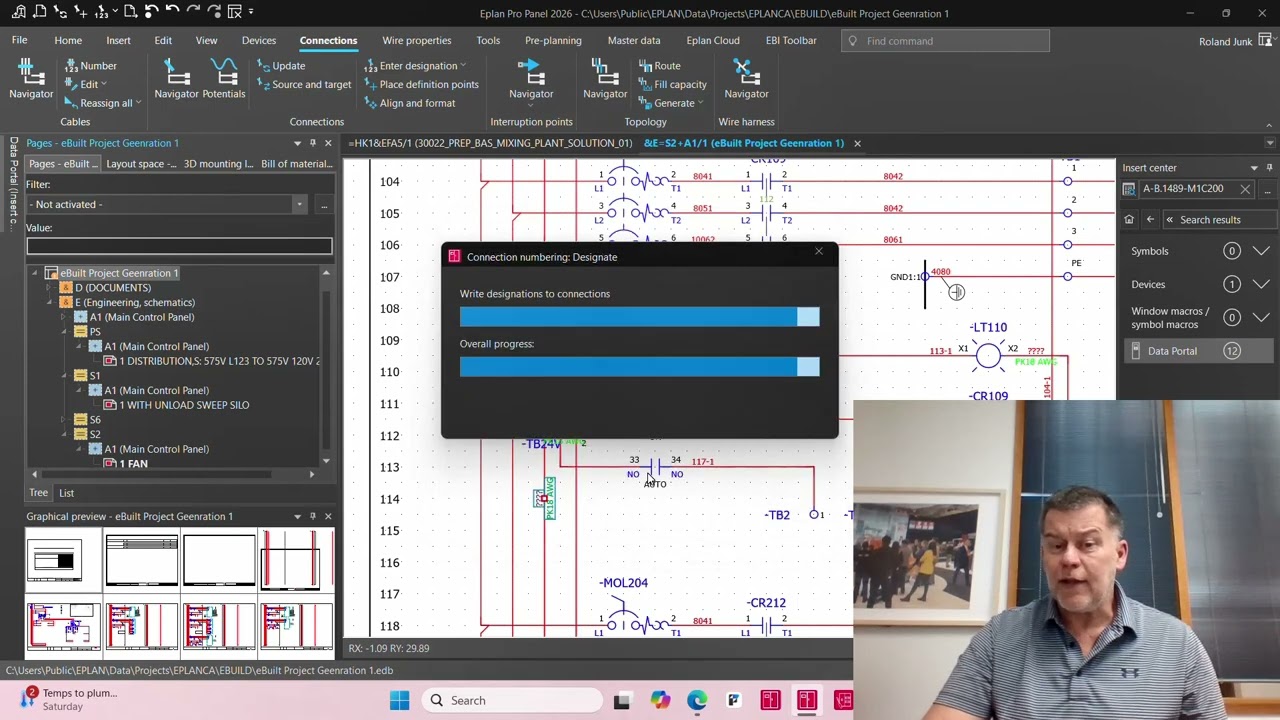Open Windows Start menu
The width and height of the screenshot is (1280, 720).
[399, 700]
